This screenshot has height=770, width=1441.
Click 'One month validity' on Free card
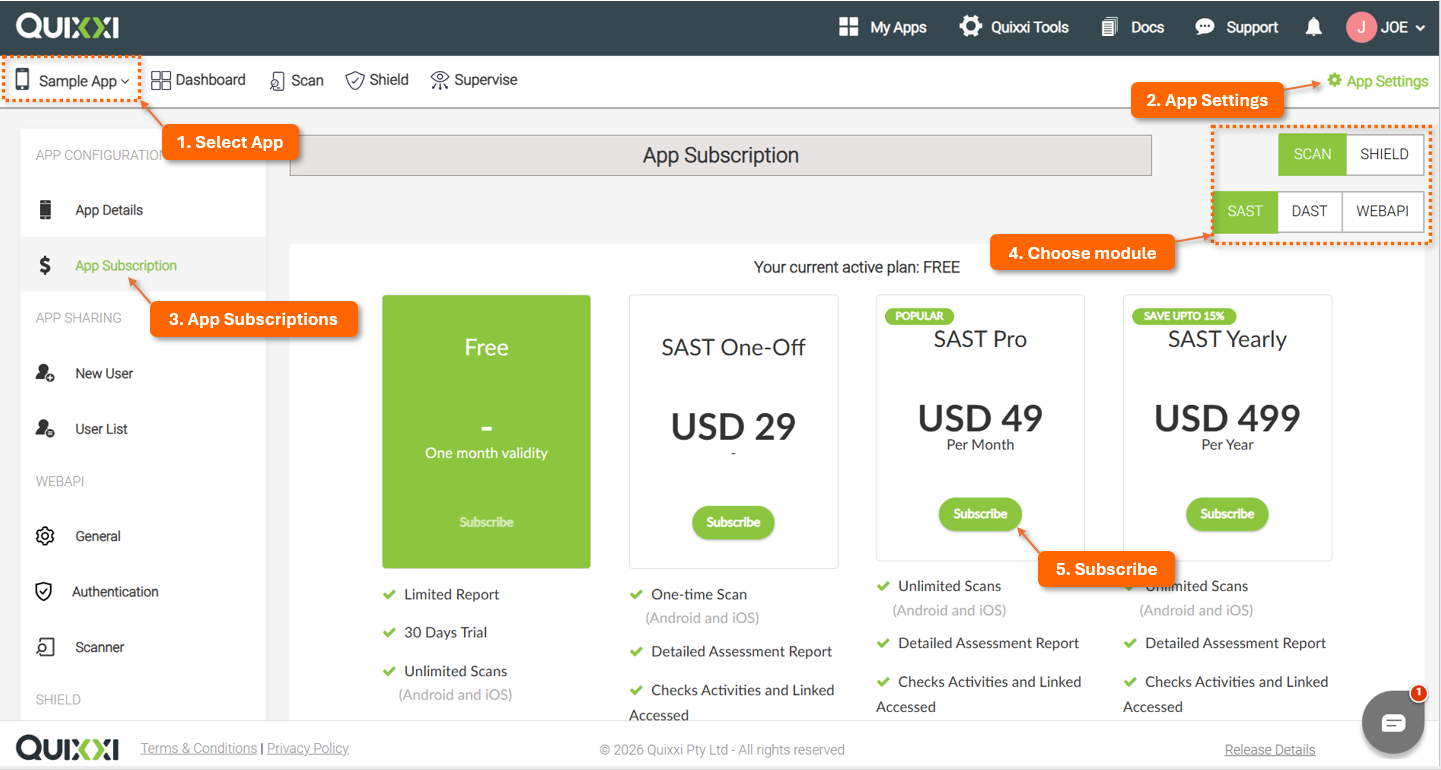tap(486, 453)
